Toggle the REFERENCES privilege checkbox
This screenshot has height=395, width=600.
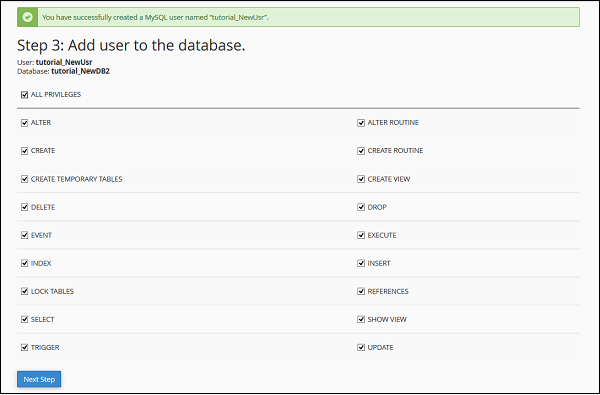pos(361,291)
